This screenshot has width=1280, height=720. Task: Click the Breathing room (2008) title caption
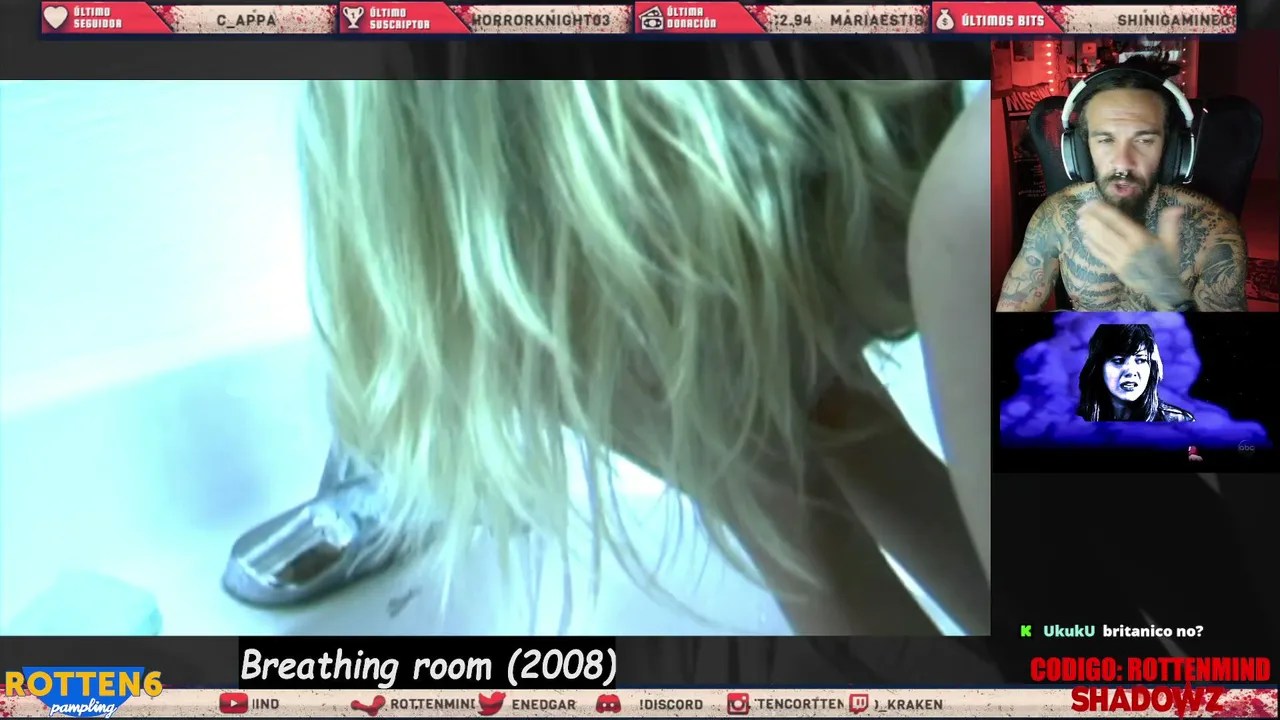click(x=429, y=665)
